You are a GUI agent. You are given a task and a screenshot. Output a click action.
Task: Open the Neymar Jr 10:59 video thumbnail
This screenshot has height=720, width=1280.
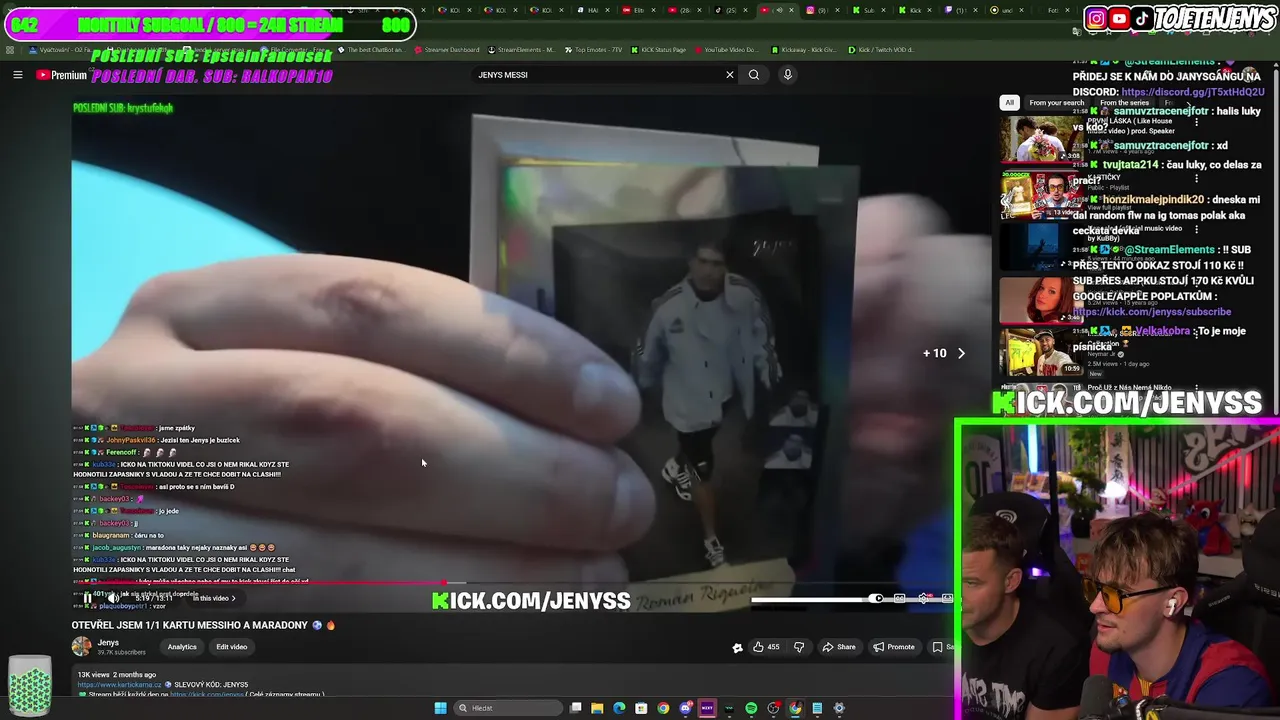(1041, 352)
